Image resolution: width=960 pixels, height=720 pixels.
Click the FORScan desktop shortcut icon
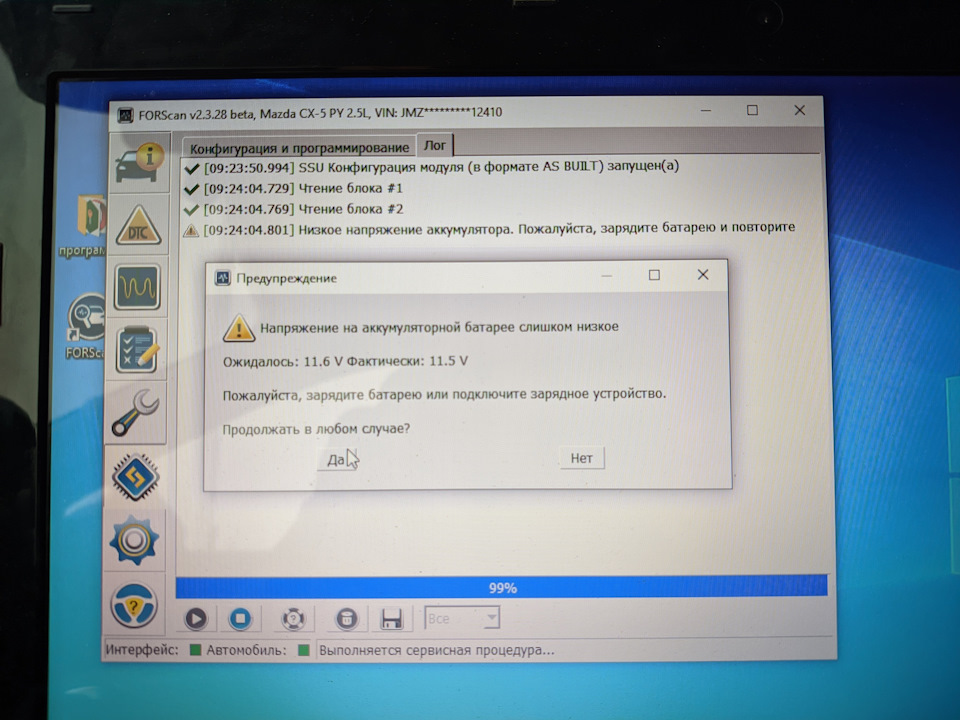click(86, 318)
